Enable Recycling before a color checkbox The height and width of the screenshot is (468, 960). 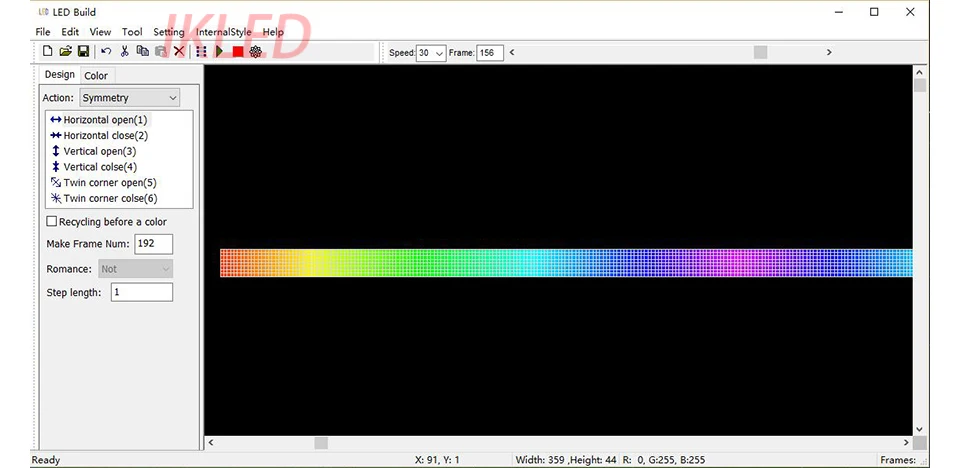(52, 222)
